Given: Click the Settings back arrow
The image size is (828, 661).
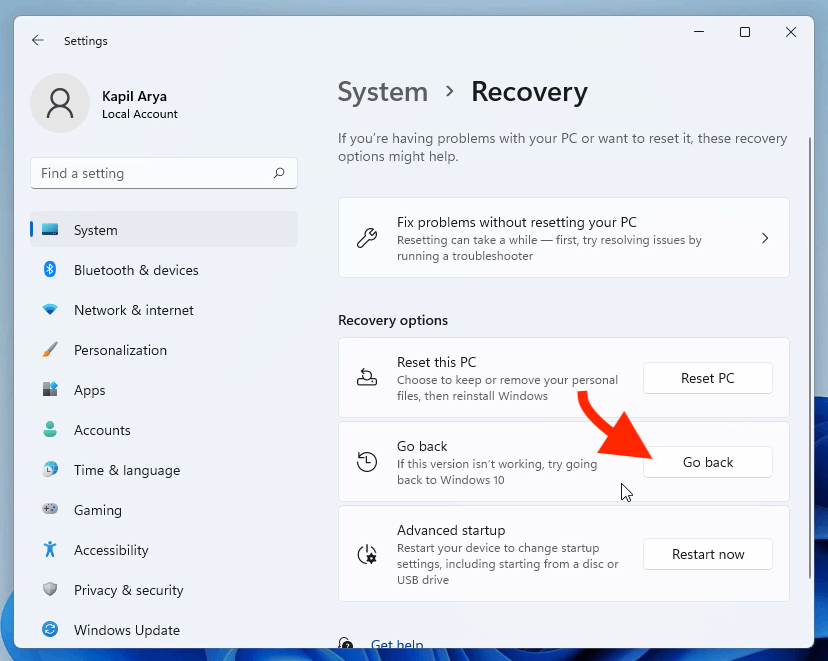Looking at the screenshot, I should click(38, 40).
